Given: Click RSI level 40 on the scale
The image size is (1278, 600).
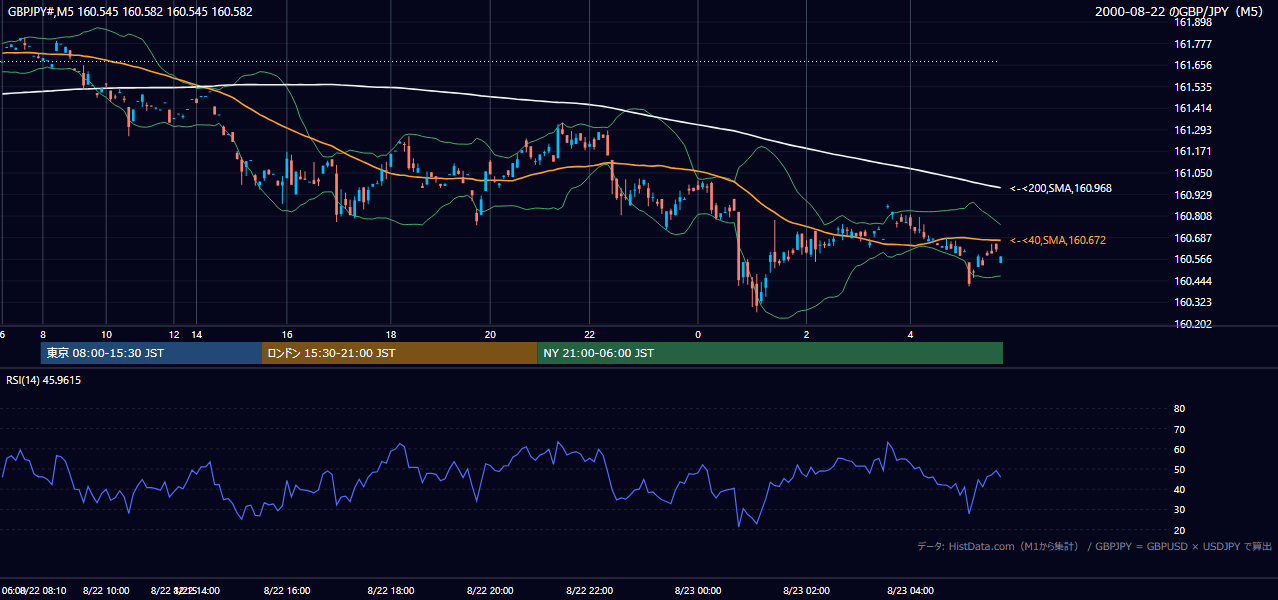Looking at the screenshot, I should [1179, 489].
